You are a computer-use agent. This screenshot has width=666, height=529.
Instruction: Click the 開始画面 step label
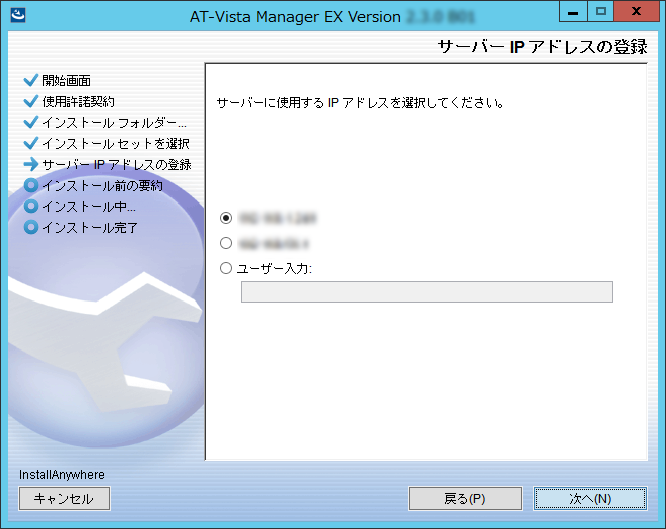67,80
